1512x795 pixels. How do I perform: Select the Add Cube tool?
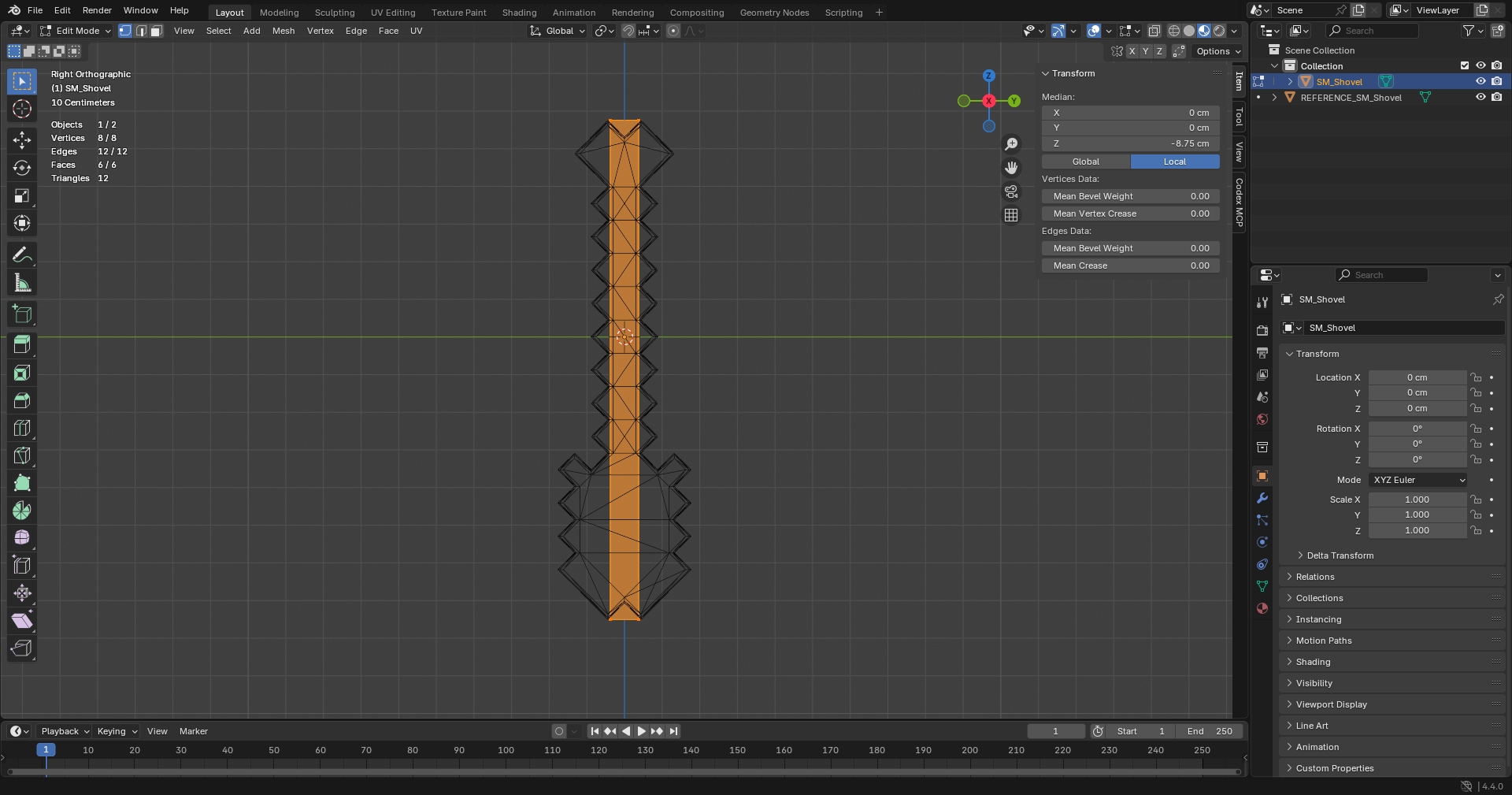tap(22, 314)
